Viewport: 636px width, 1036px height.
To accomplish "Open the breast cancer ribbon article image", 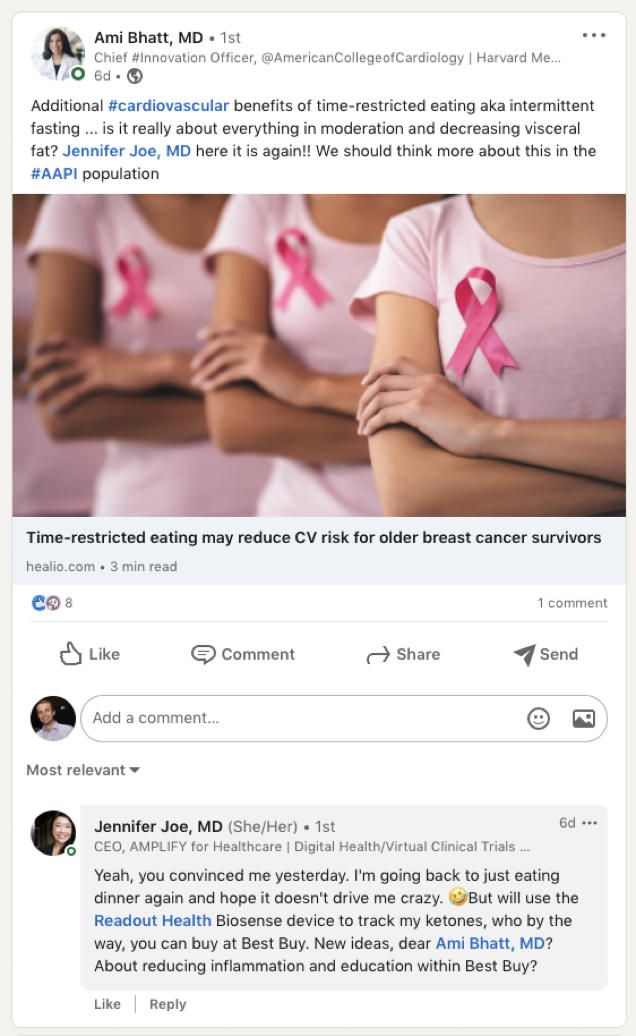I will [319, 355].
